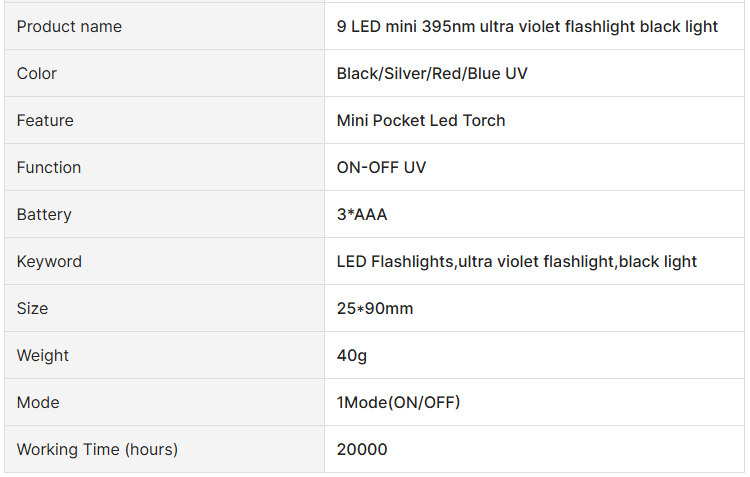Click the 'Product name' label cell
The height and width of the screenshot is (477, 750).
165,26
